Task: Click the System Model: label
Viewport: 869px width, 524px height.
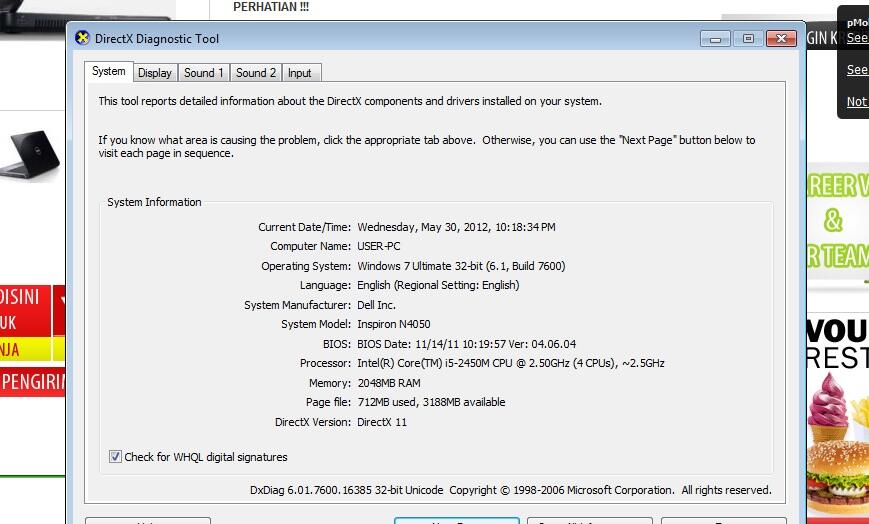Action: [x=316, y=324]
